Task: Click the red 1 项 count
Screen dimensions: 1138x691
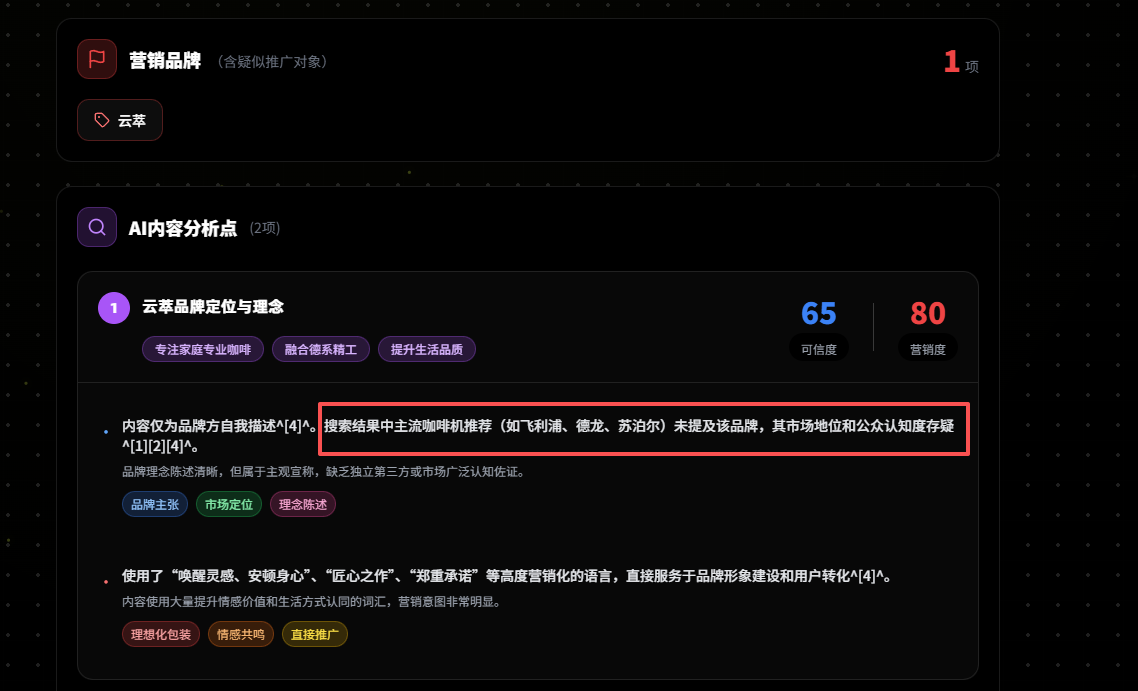Action: tap(961, 62)
